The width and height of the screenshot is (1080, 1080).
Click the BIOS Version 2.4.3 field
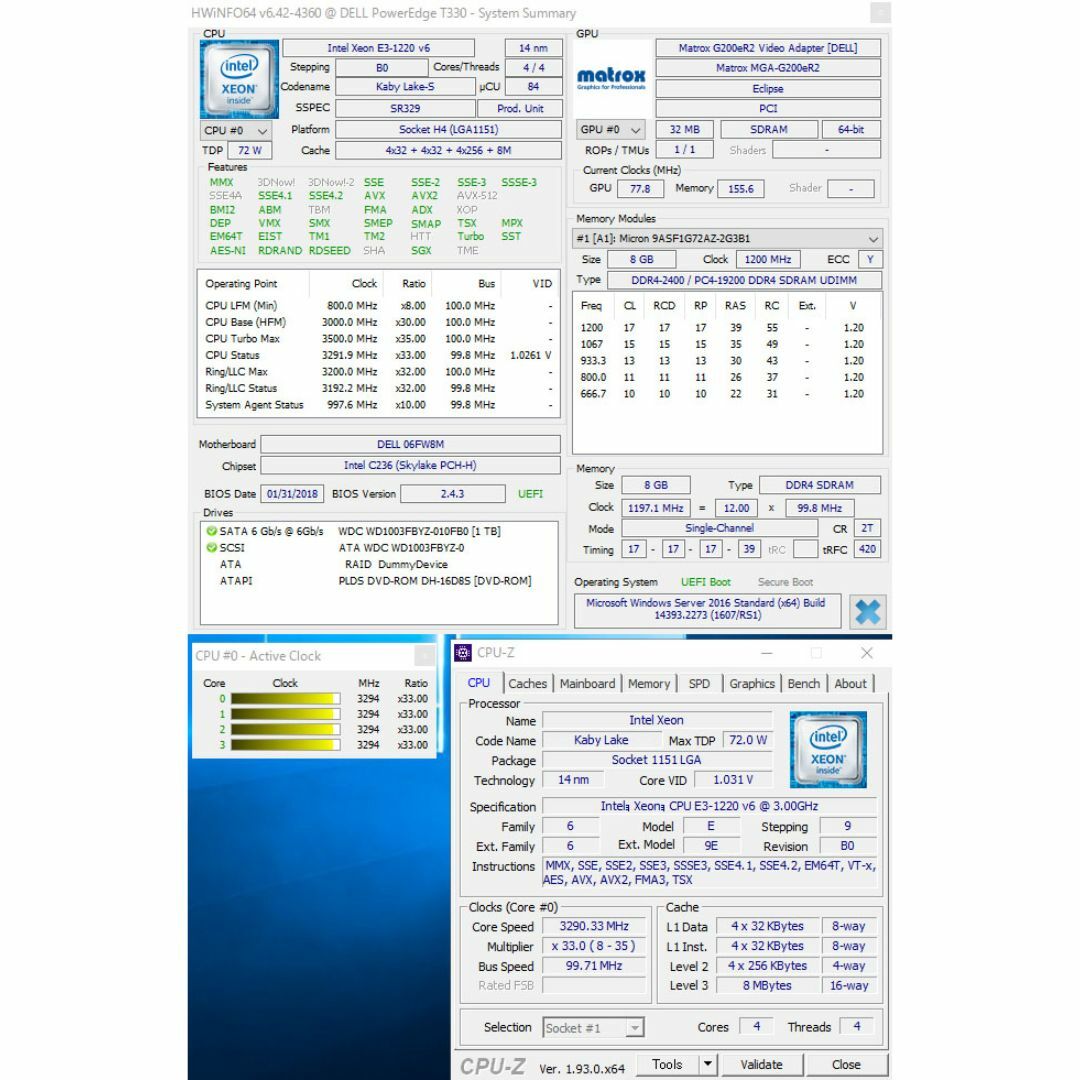pyautogui.click(x=453, y=494)
